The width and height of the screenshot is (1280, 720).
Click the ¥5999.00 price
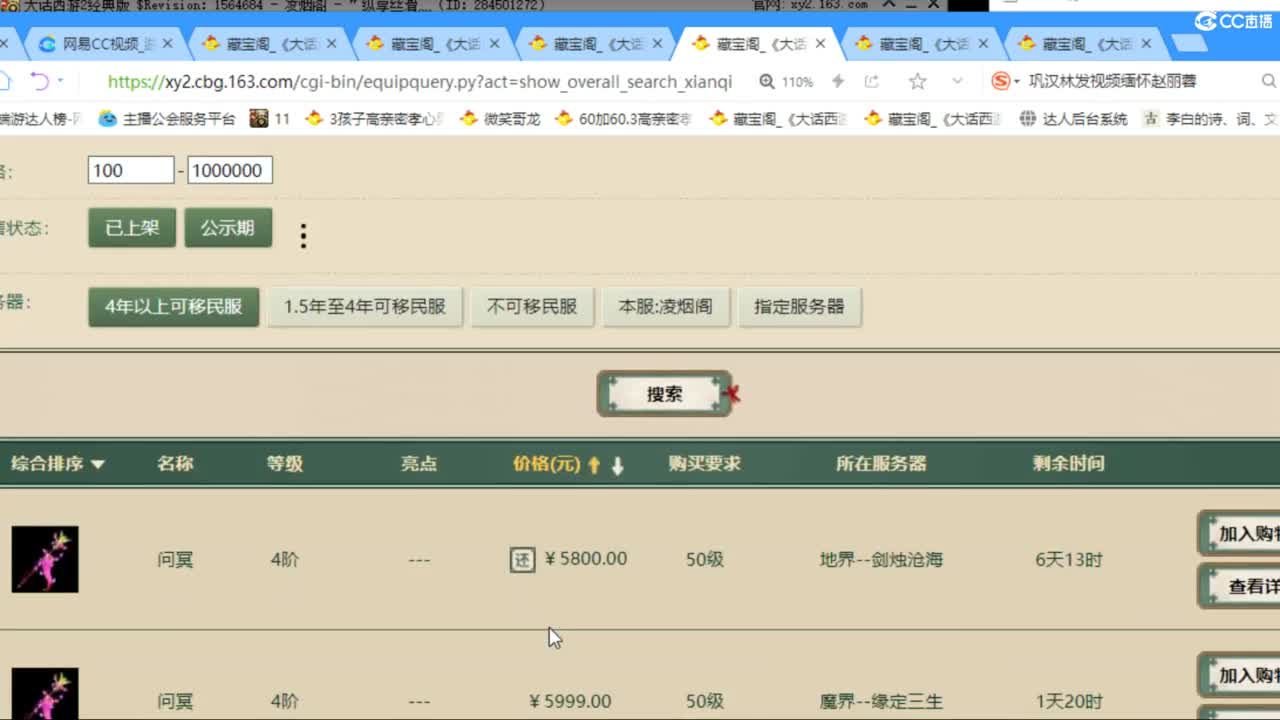tap(570, 701)
